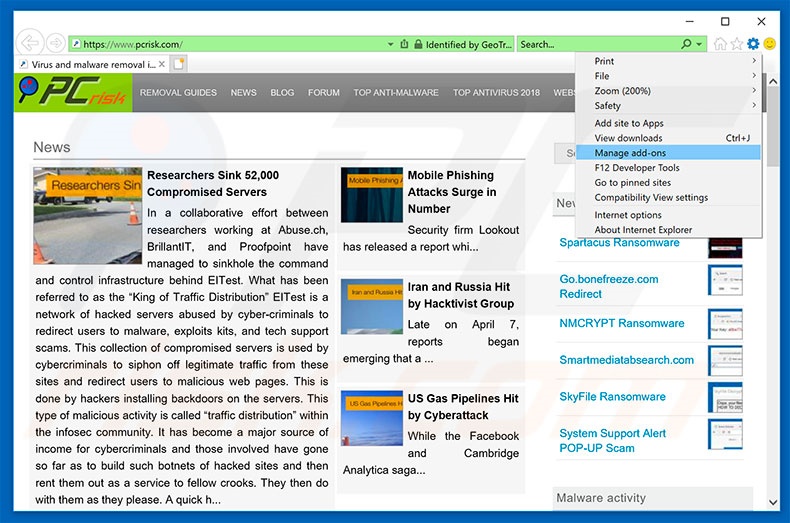Screen dimensions: 790x523
Task: Open System Support Alert POP-UP Scam link
Action: tap(612, 440)
